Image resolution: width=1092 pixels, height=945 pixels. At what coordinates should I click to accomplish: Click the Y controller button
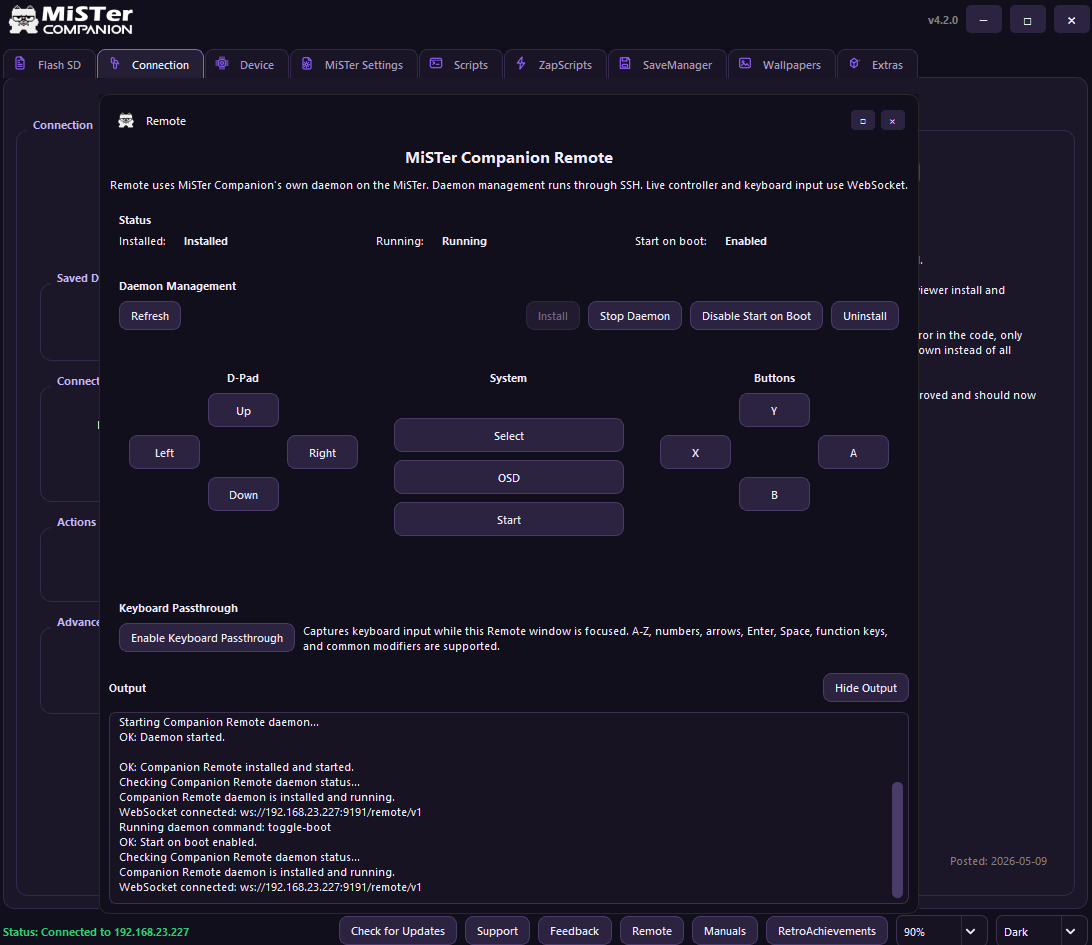click(x=774, y=410)
